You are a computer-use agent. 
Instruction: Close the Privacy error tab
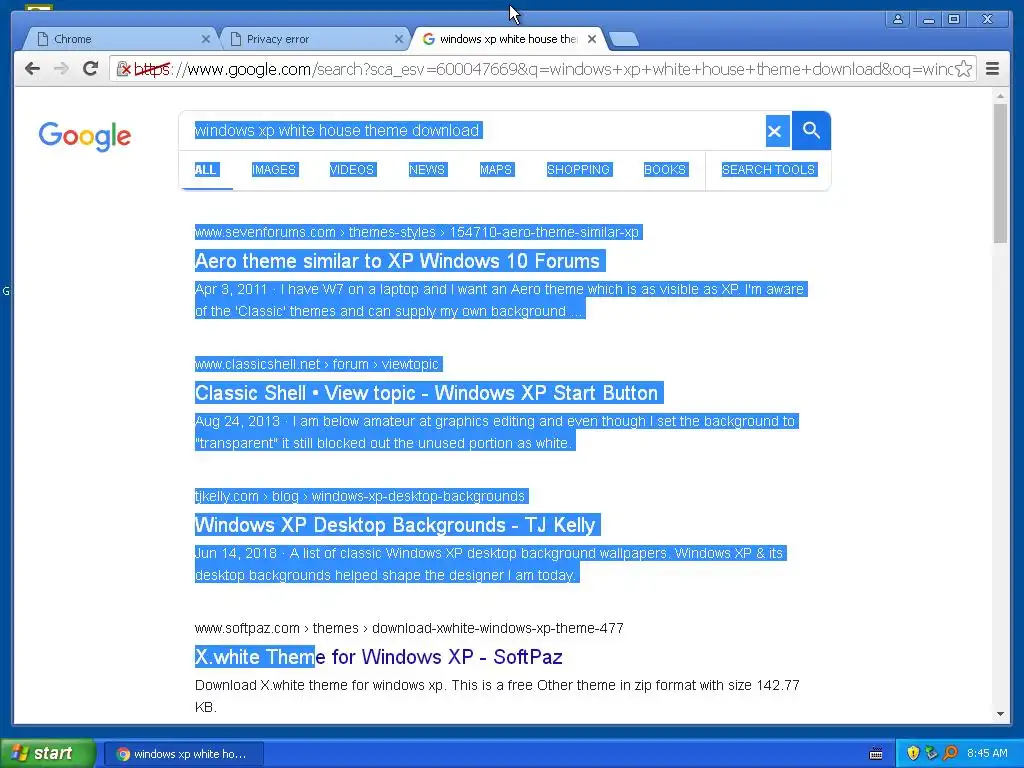(x=398, y=39)
